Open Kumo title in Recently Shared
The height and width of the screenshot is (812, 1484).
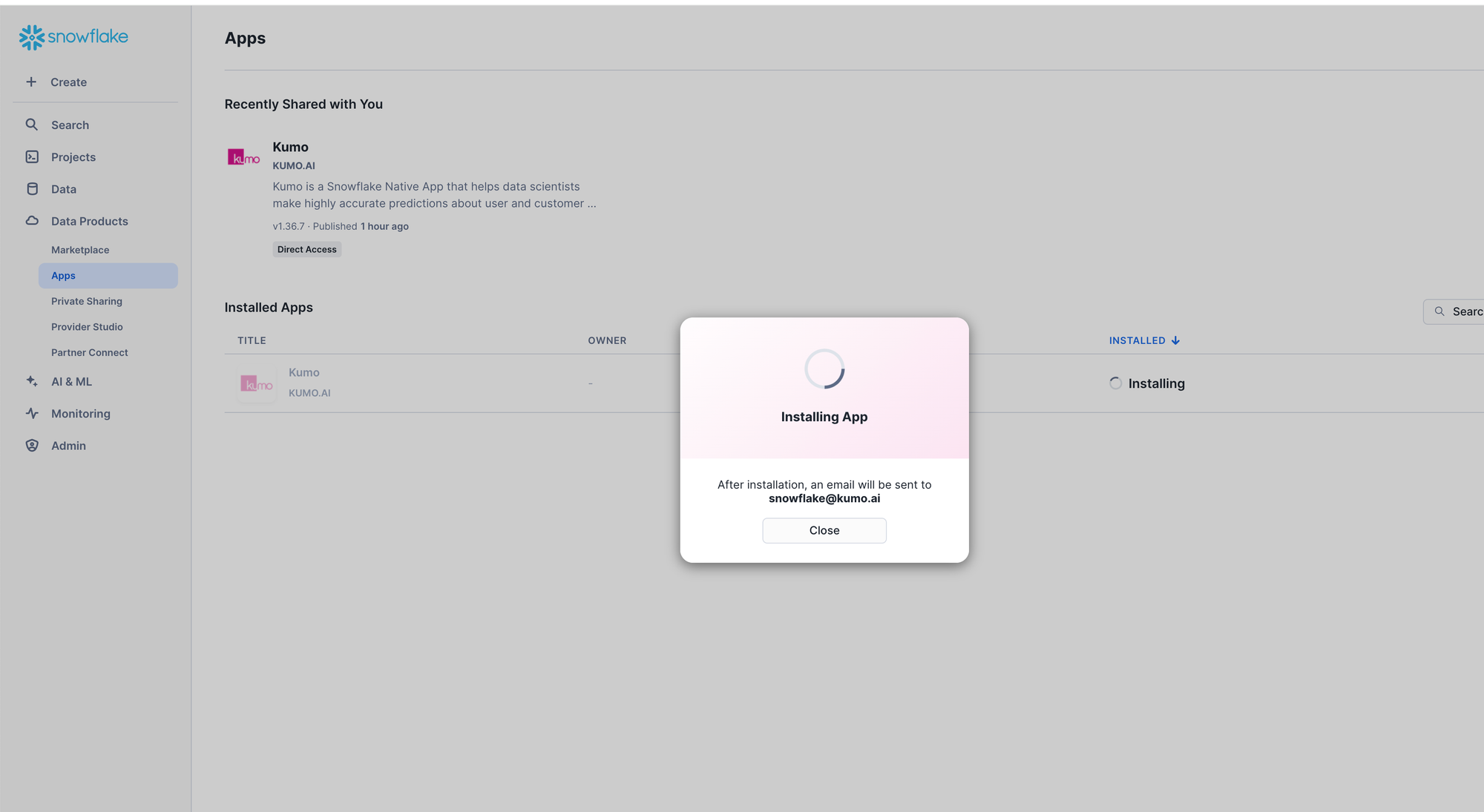(x=290, y=147)
